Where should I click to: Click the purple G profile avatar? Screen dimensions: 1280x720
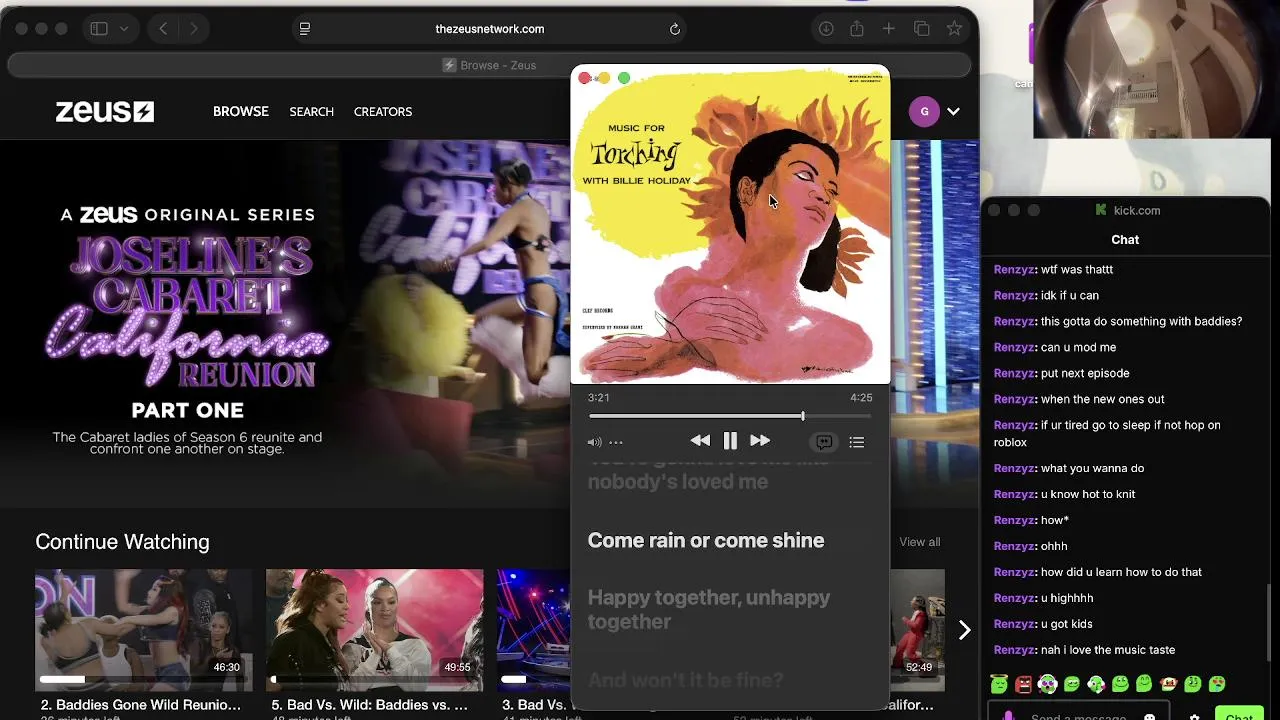pos(924,111)
